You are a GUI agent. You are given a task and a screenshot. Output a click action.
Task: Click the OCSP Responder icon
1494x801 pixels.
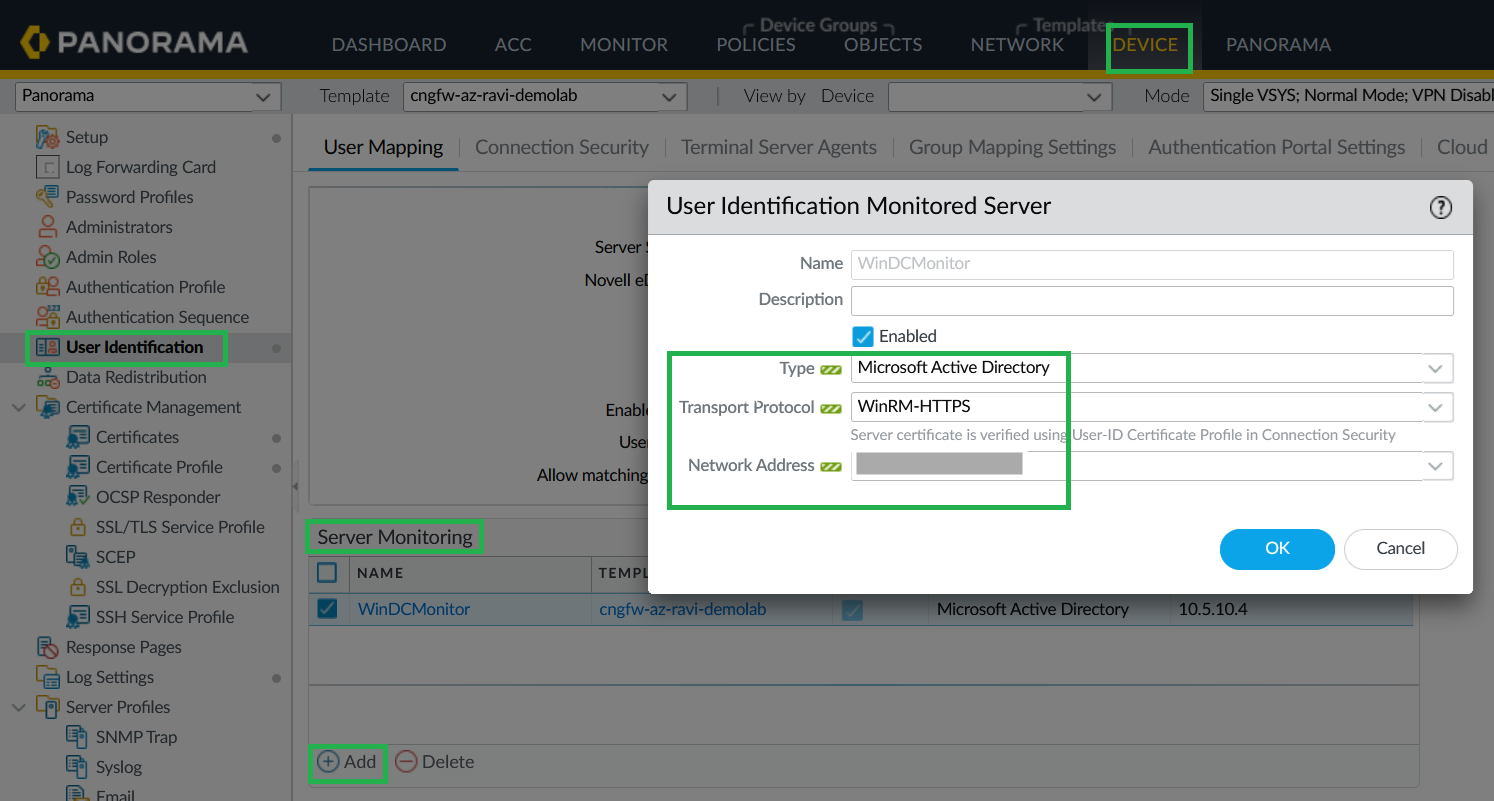[77, 497]
